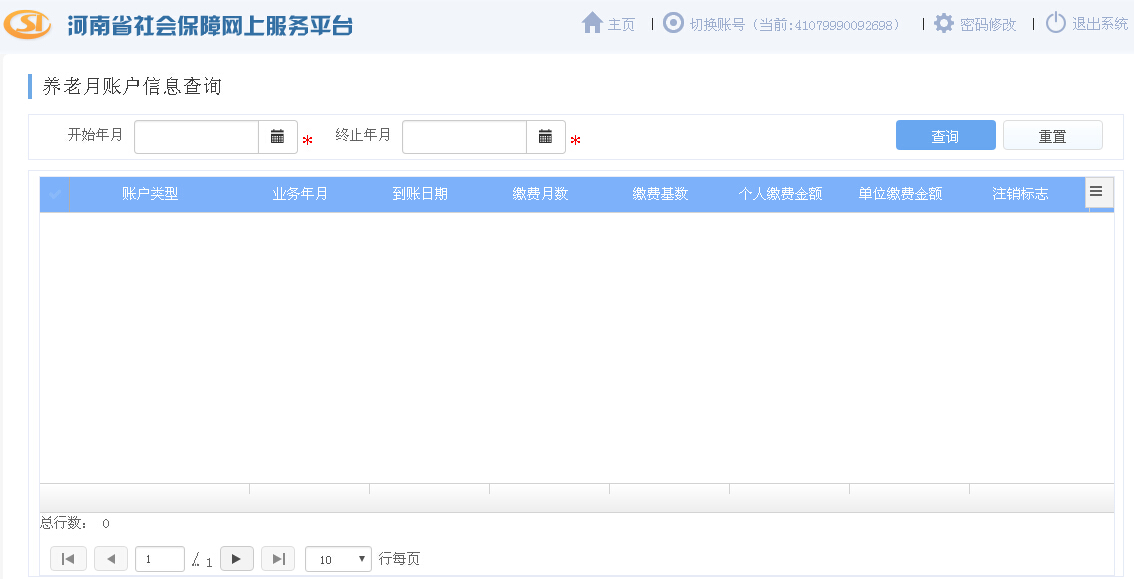This screenshot has height=579, width=1134.
Task: Go to the first page
Action: tap(68, 559)
